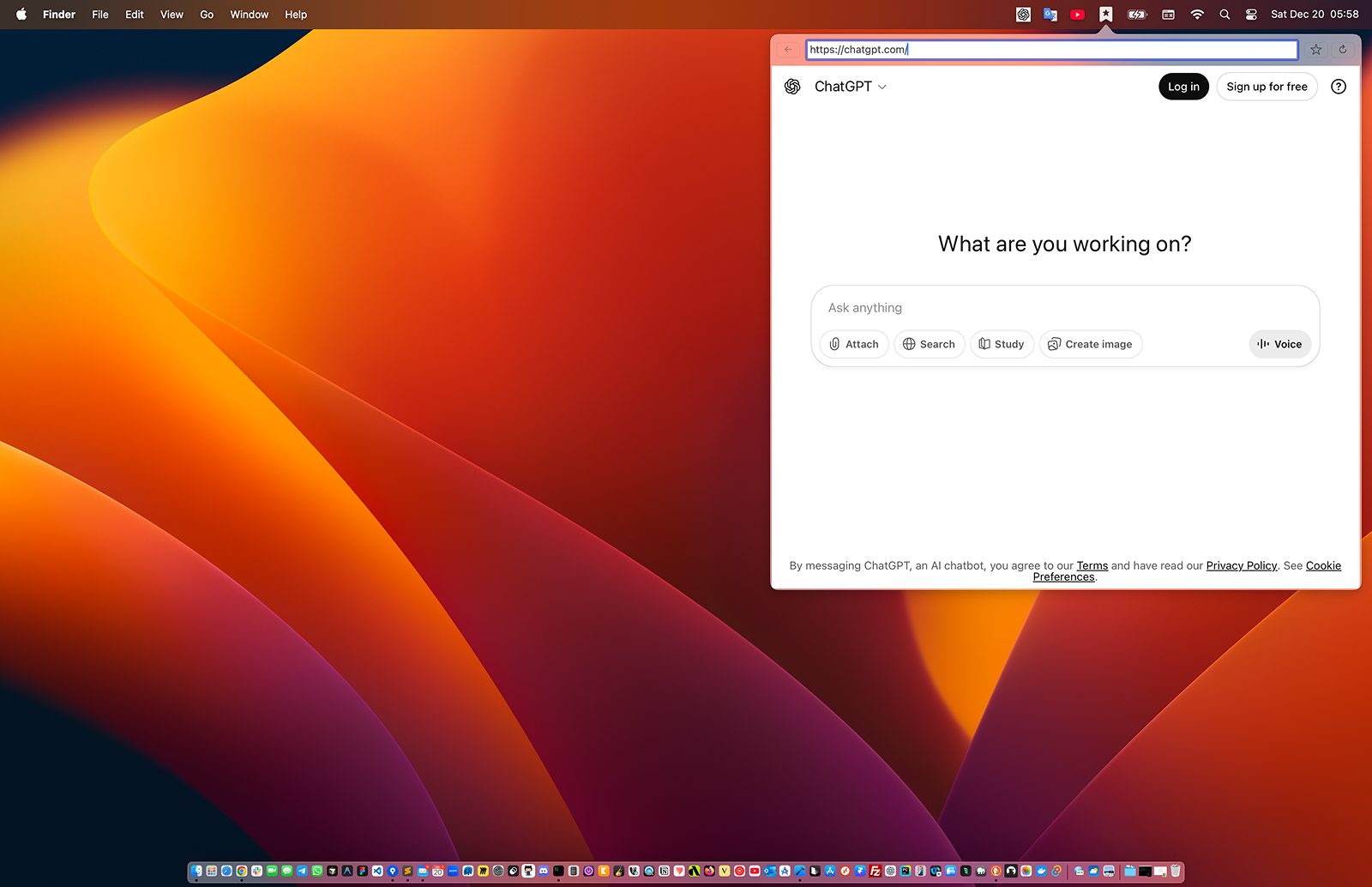This screenshot has height=887, width=1372.
Task: Bookmark the page with the star icon
Action: [x=1316, y=50]
